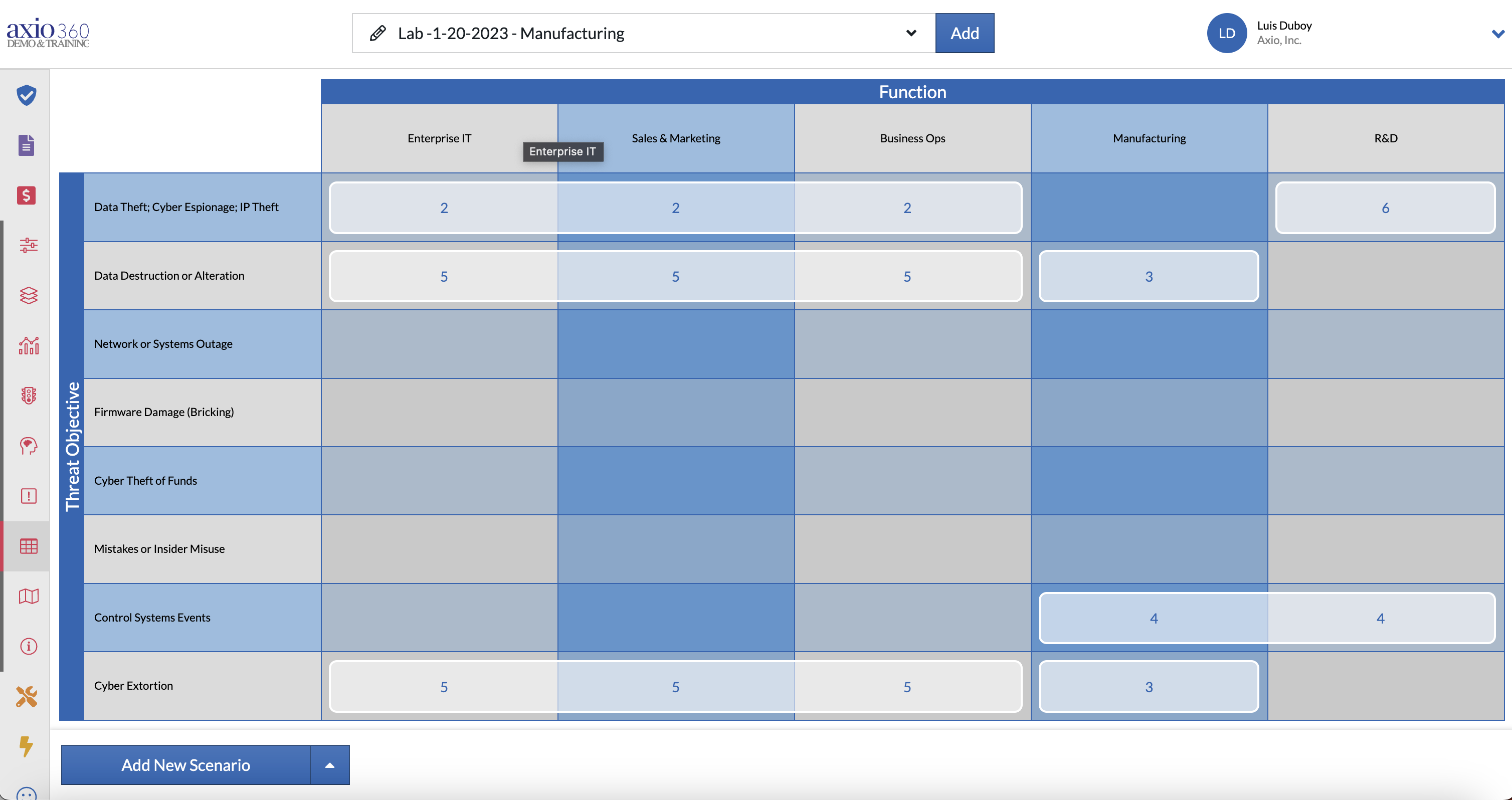Click the LD user avatar
This screenshot has height=800, width=1512.
1227,33
